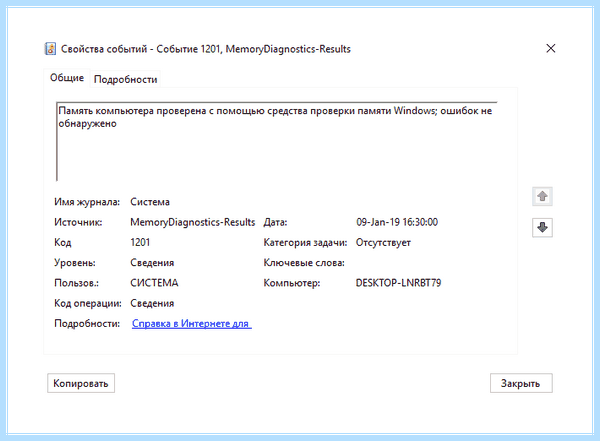Select the user value СИСТЕМА
Viewport: 600px width, 441px height.
coord(154,283)
